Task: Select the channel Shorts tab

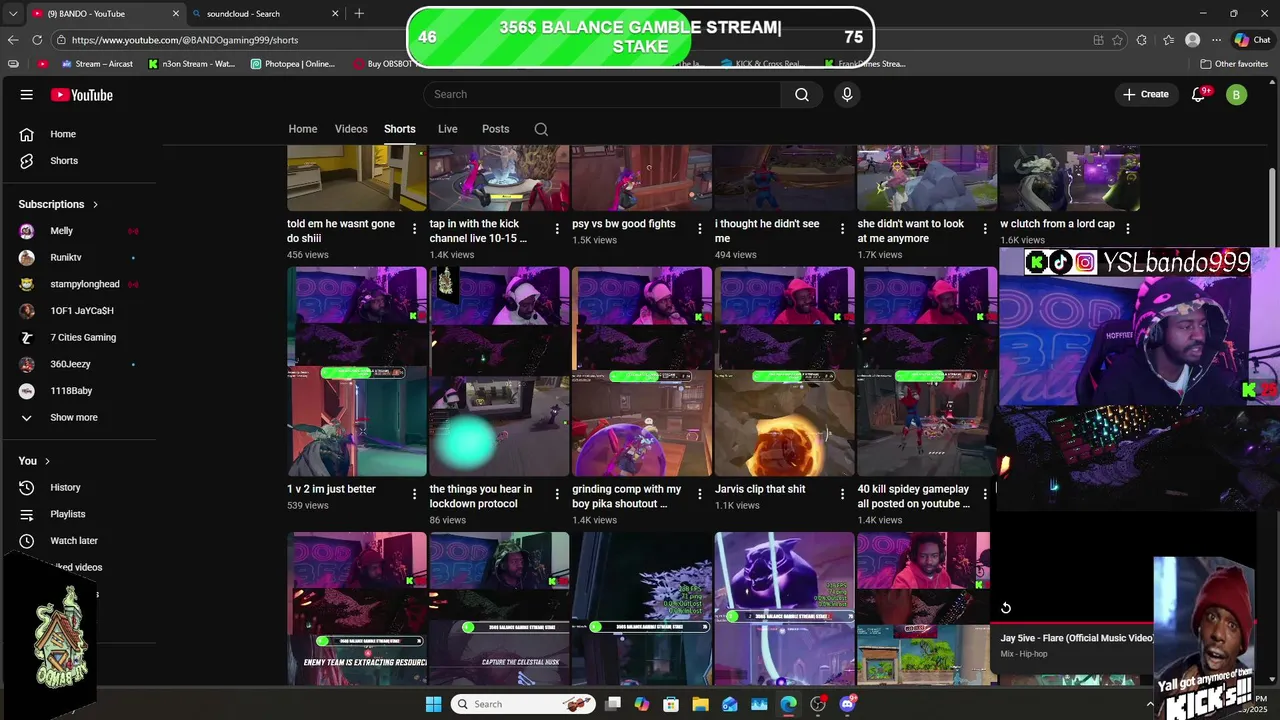Action: tap(400, 129)
